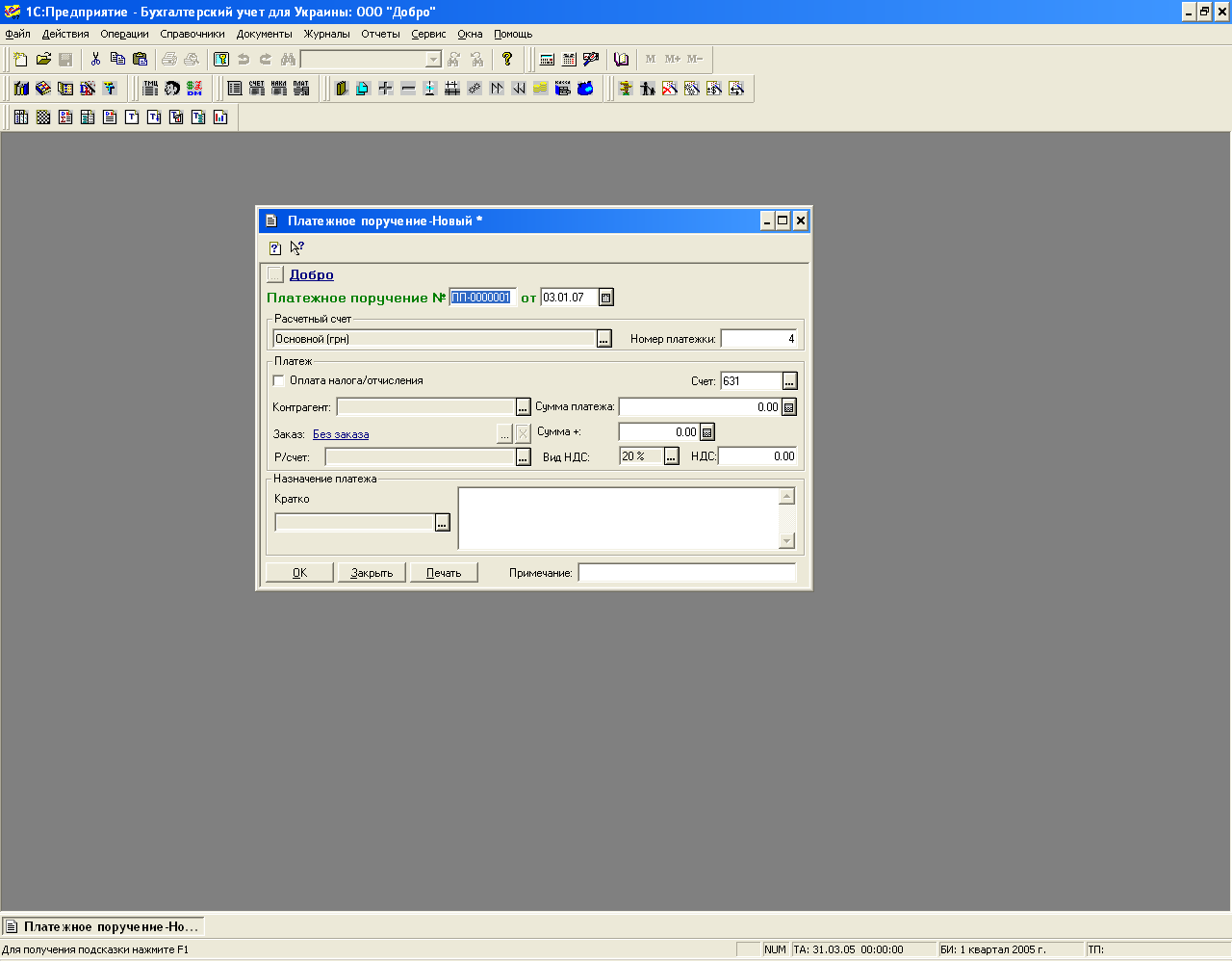Click the payment purpose text area
The width and height of the screenshot is (1232, 961).
618,518
